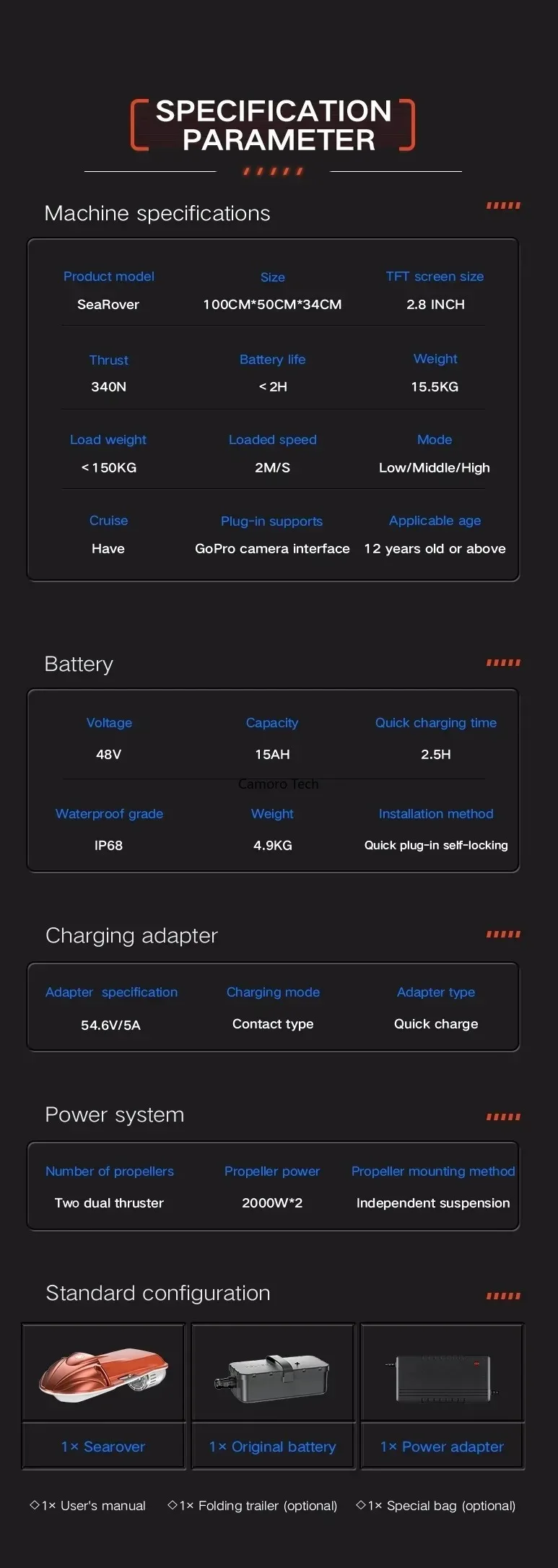Click the diamond bullet before User's manual

pos(34,1505)
